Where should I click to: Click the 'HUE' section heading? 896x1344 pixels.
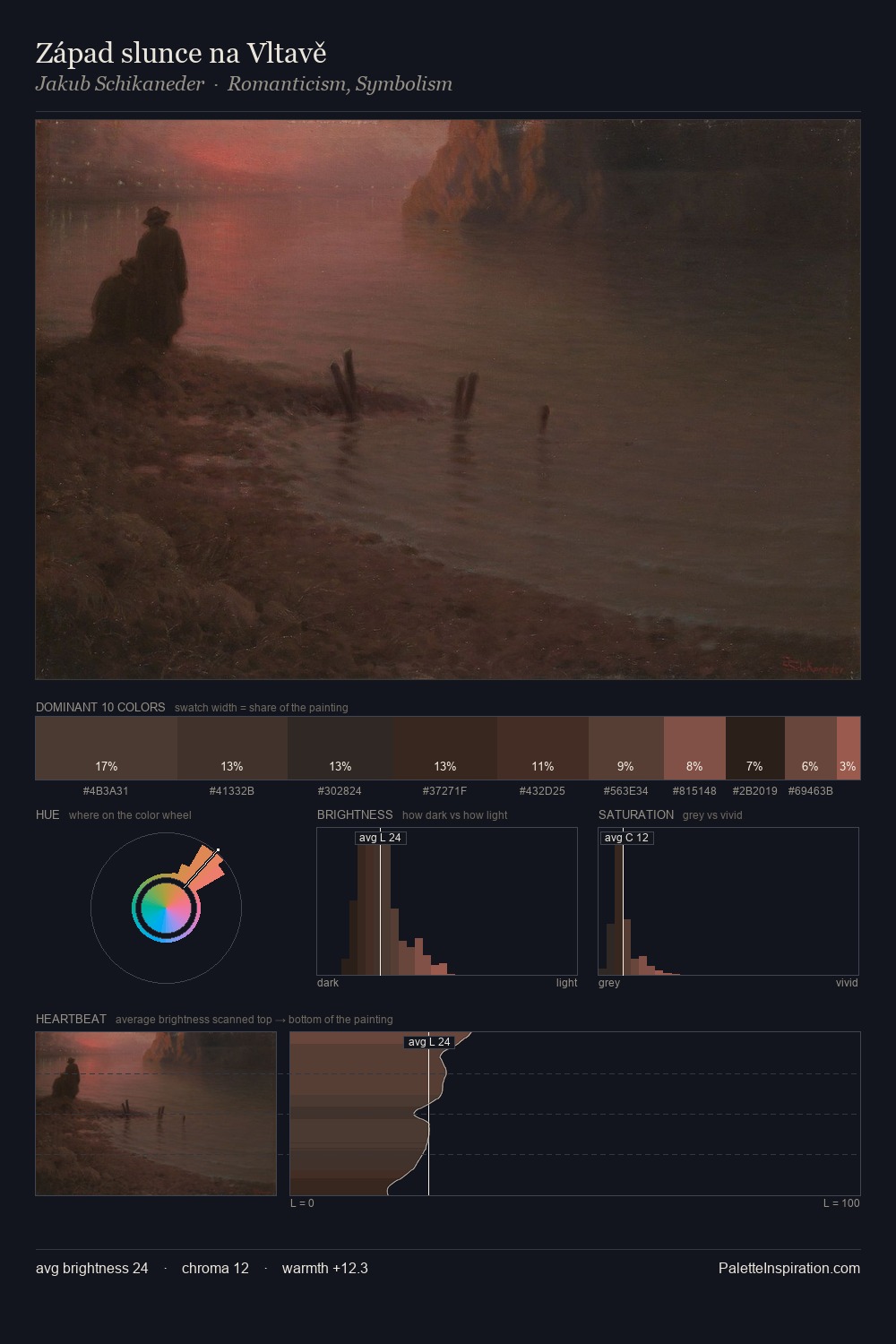point(47,814)
